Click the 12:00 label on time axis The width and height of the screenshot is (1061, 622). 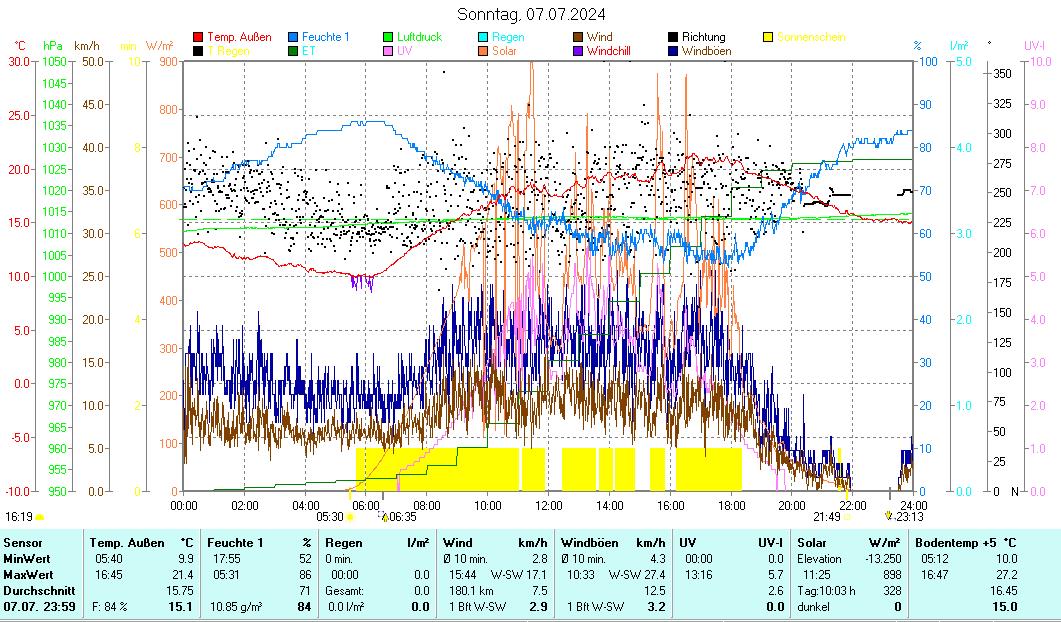click(x=548, y=505)
